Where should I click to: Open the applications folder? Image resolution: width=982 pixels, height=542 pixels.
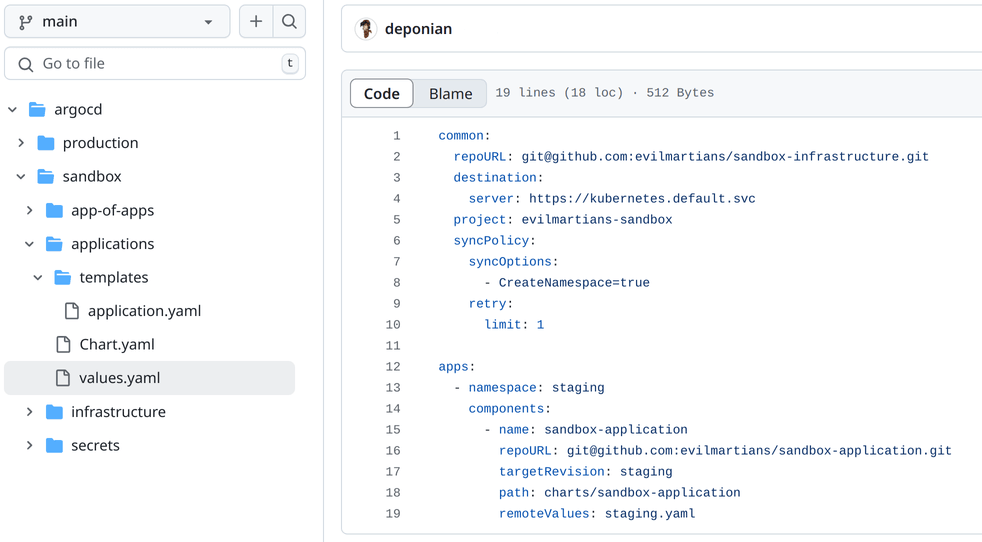point(113,244)
